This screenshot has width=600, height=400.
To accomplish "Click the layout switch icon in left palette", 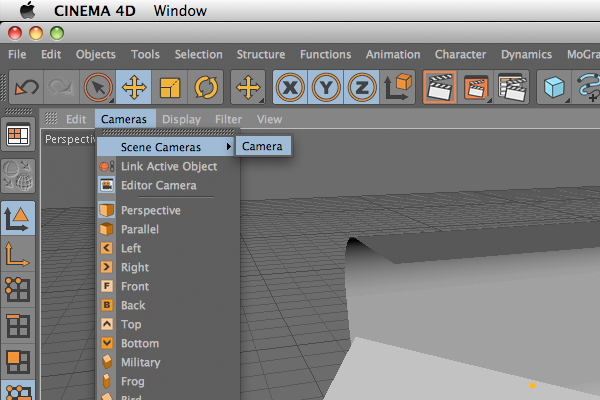I will point(18,135).
